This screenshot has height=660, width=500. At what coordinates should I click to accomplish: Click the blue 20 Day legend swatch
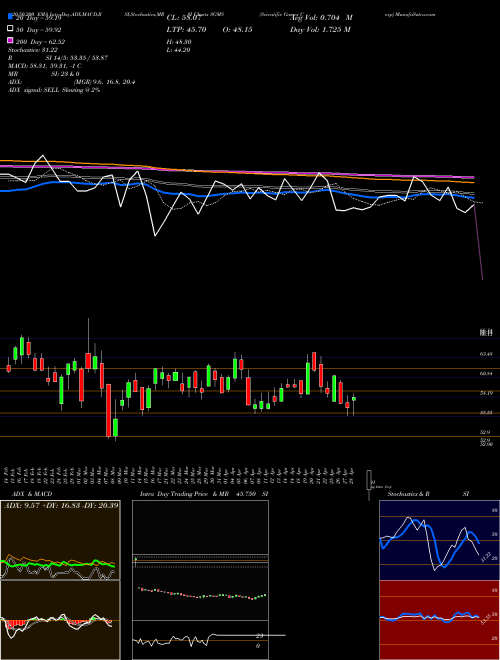10,17
